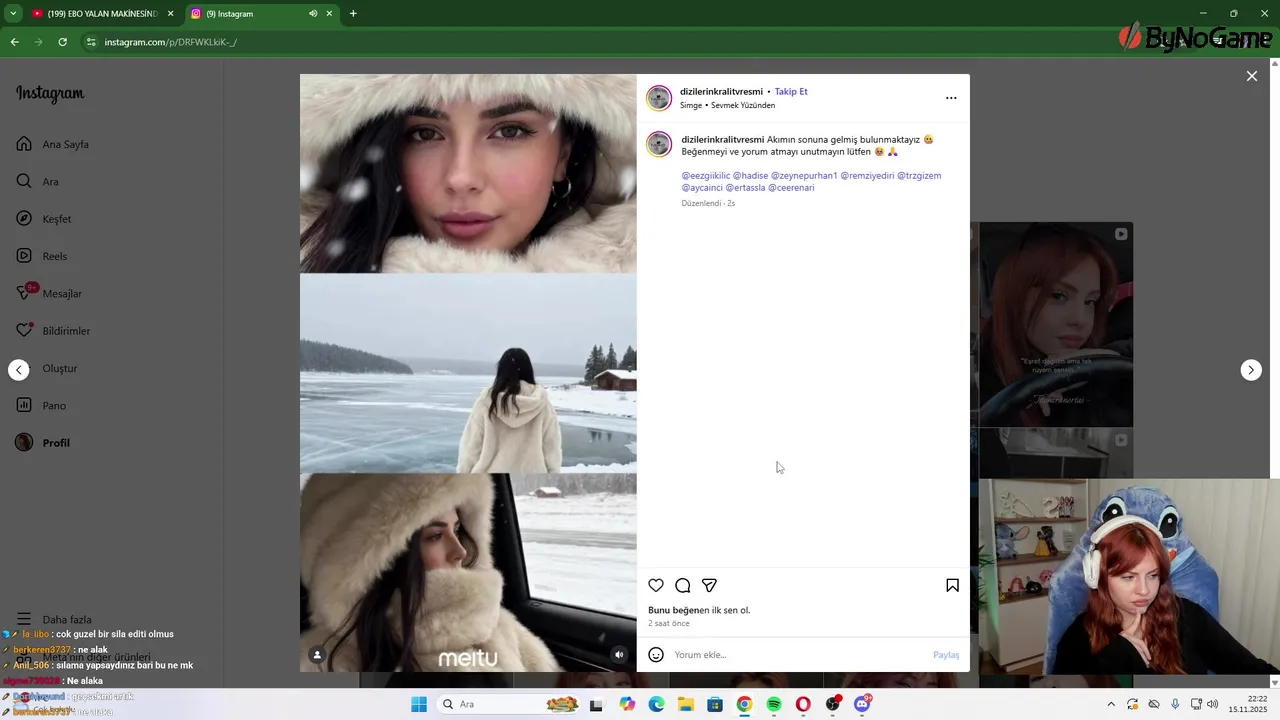Viewport: 1280px width, 720px height.
Task: Click the taskbar Ara search box
Action: (509, 704)
